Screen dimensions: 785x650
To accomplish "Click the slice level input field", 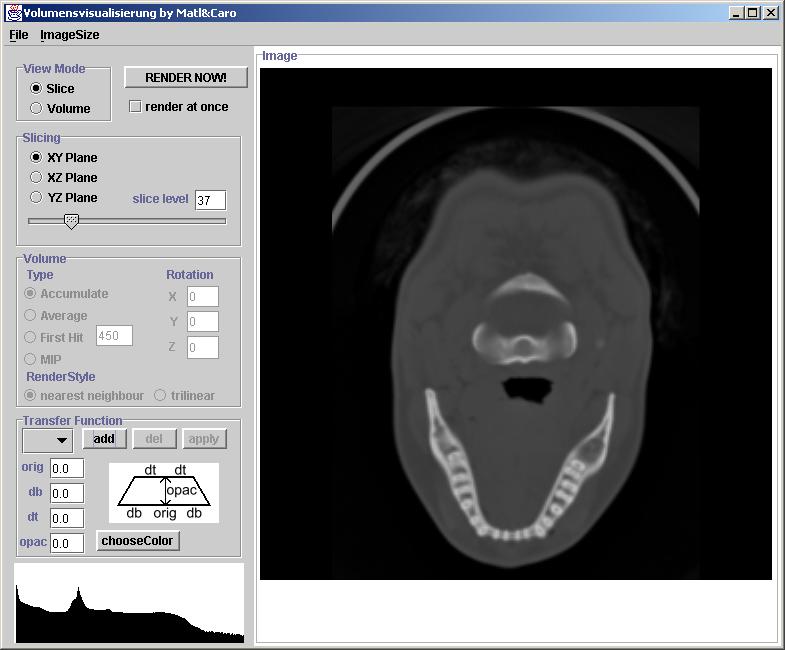I will (210, 200).
